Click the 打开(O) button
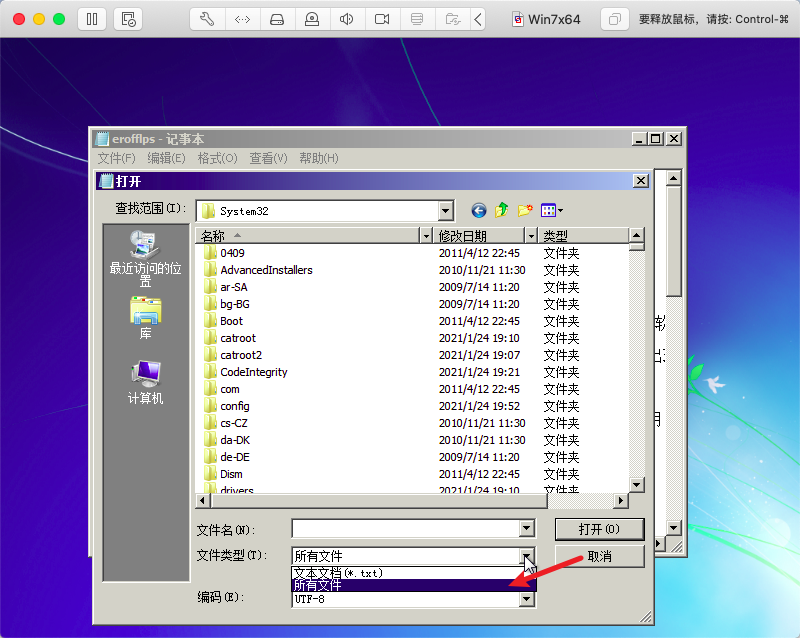This screenshot has height=638, width=800. 599,529
